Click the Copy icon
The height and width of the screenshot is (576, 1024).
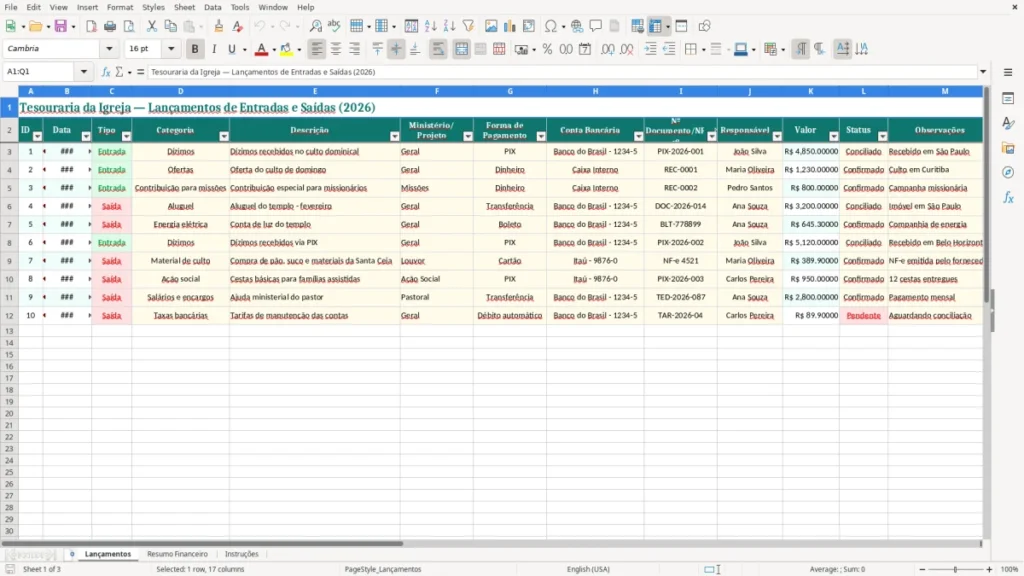coord(170,26)
